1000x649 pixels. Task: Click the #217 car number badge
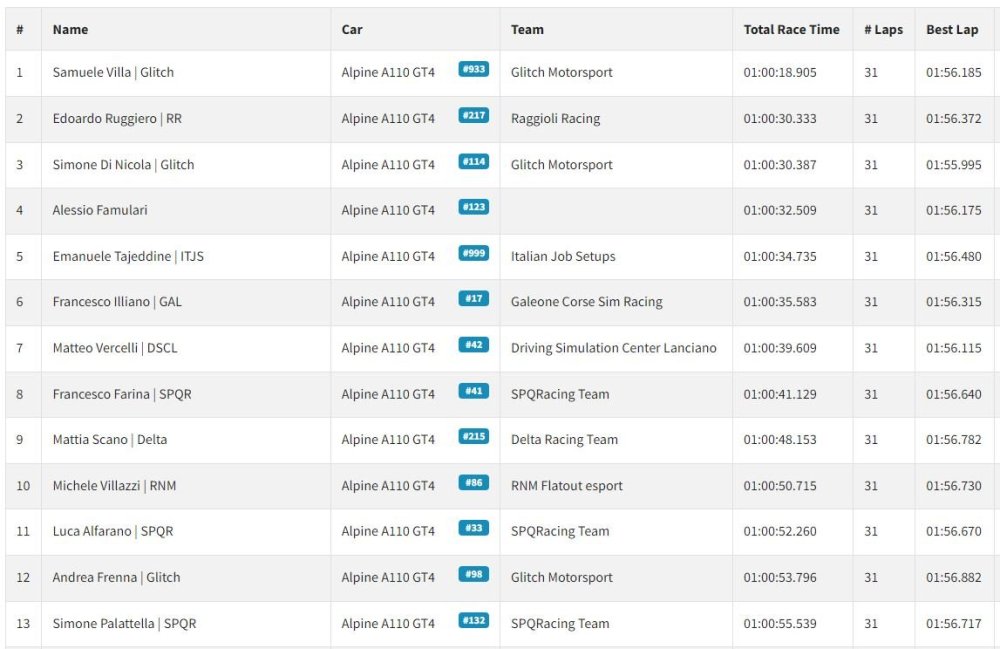point(473,115)
